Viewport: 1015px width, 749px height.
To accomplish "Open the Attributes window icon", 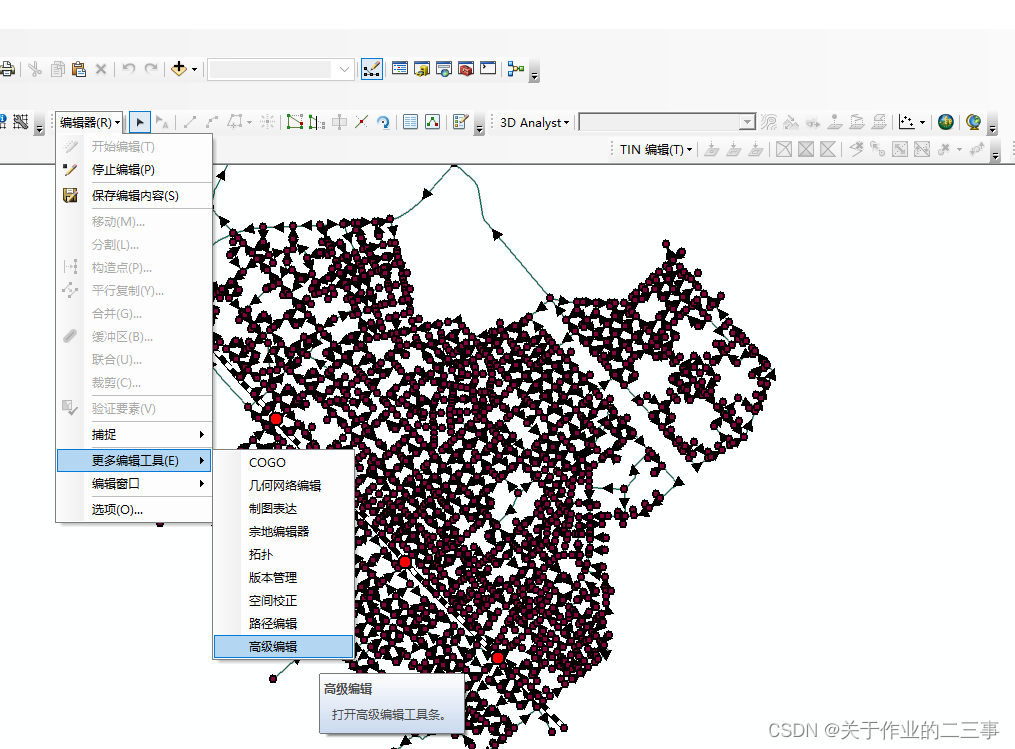I will pos(410,122).
